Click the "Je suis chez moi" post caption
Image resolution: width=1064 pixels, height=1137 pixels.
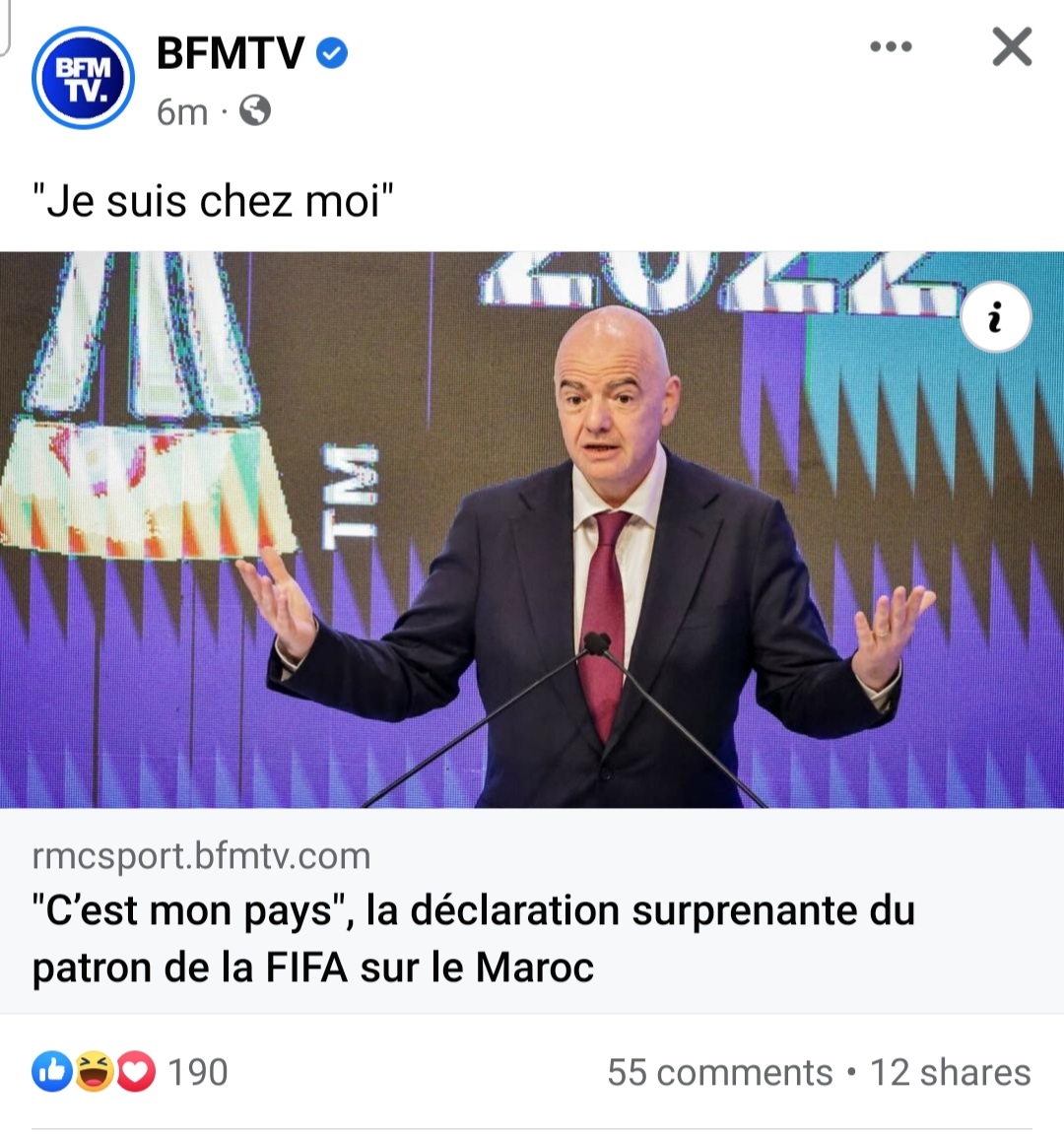click(x=213, y=201)
